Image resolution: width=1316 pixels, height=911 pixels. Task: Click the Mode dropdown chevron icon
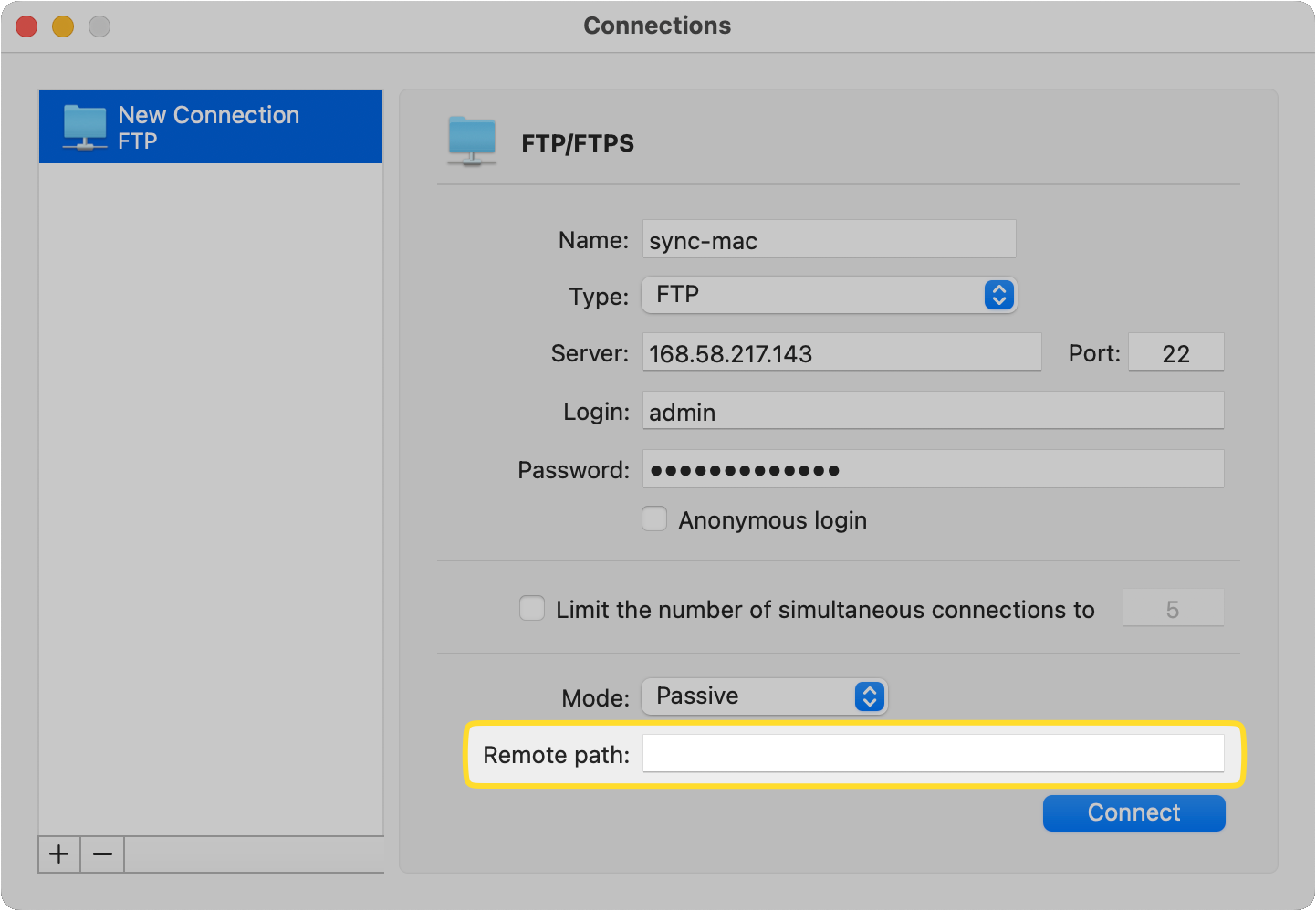coord(869,696)
